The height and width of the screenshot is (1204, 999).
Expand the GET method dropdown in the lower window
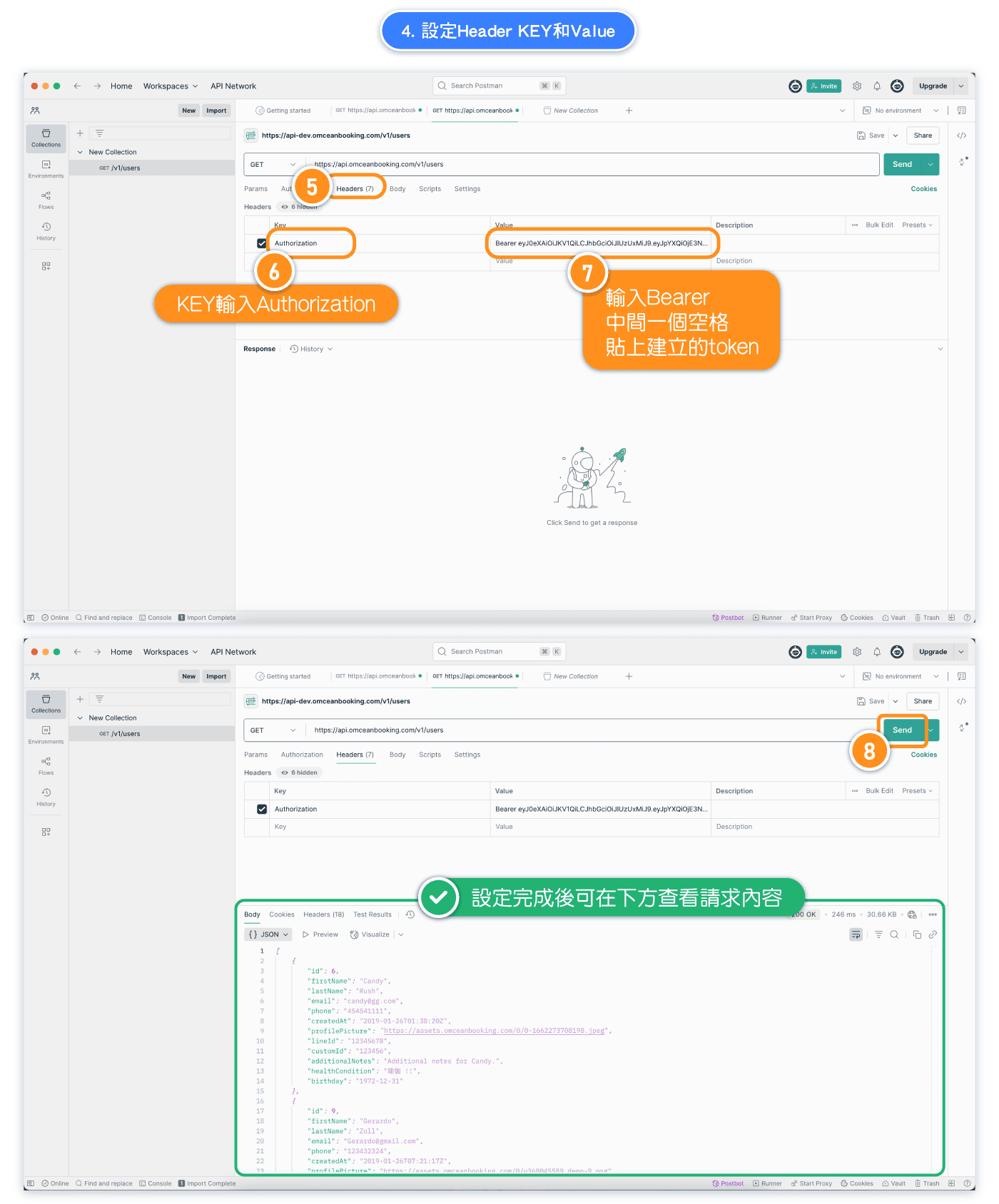[x=273, y=730]
